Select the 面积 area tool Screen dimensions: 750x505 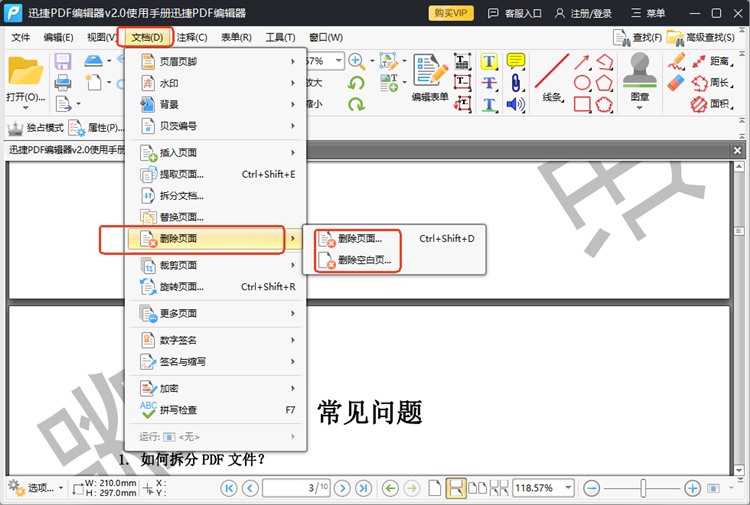pyautogui.click(x=712, y=104)
